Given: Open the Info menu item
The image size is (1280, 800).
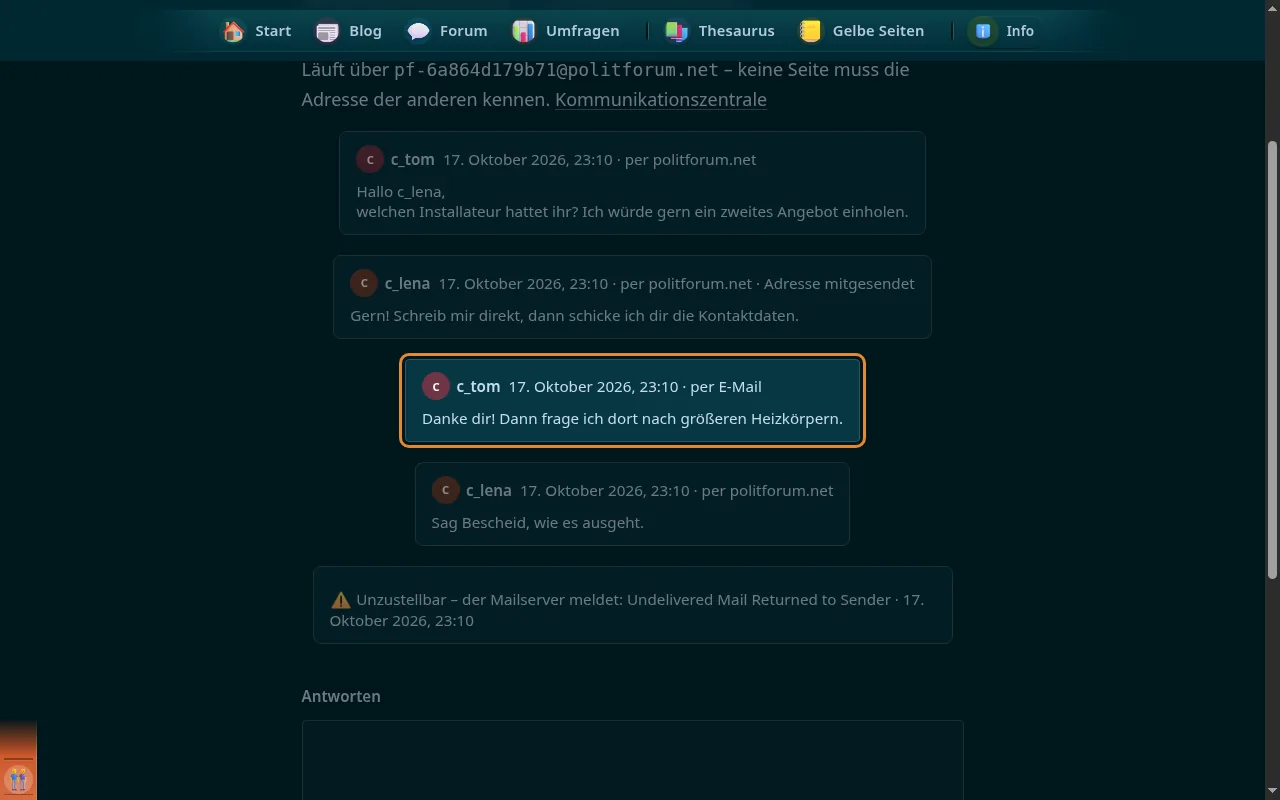Looking at the screenshot, I should (1003, 31).
